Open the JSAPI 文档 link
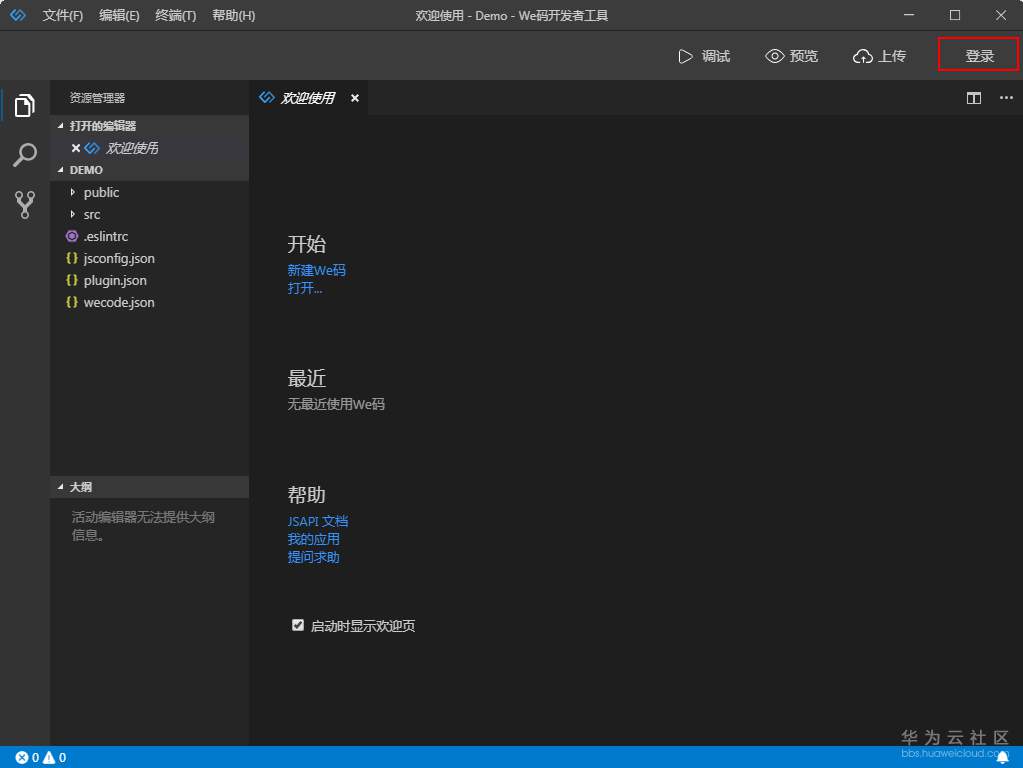Image resolution: width=1023 pixels, height=768 pixels. (318, 521)
